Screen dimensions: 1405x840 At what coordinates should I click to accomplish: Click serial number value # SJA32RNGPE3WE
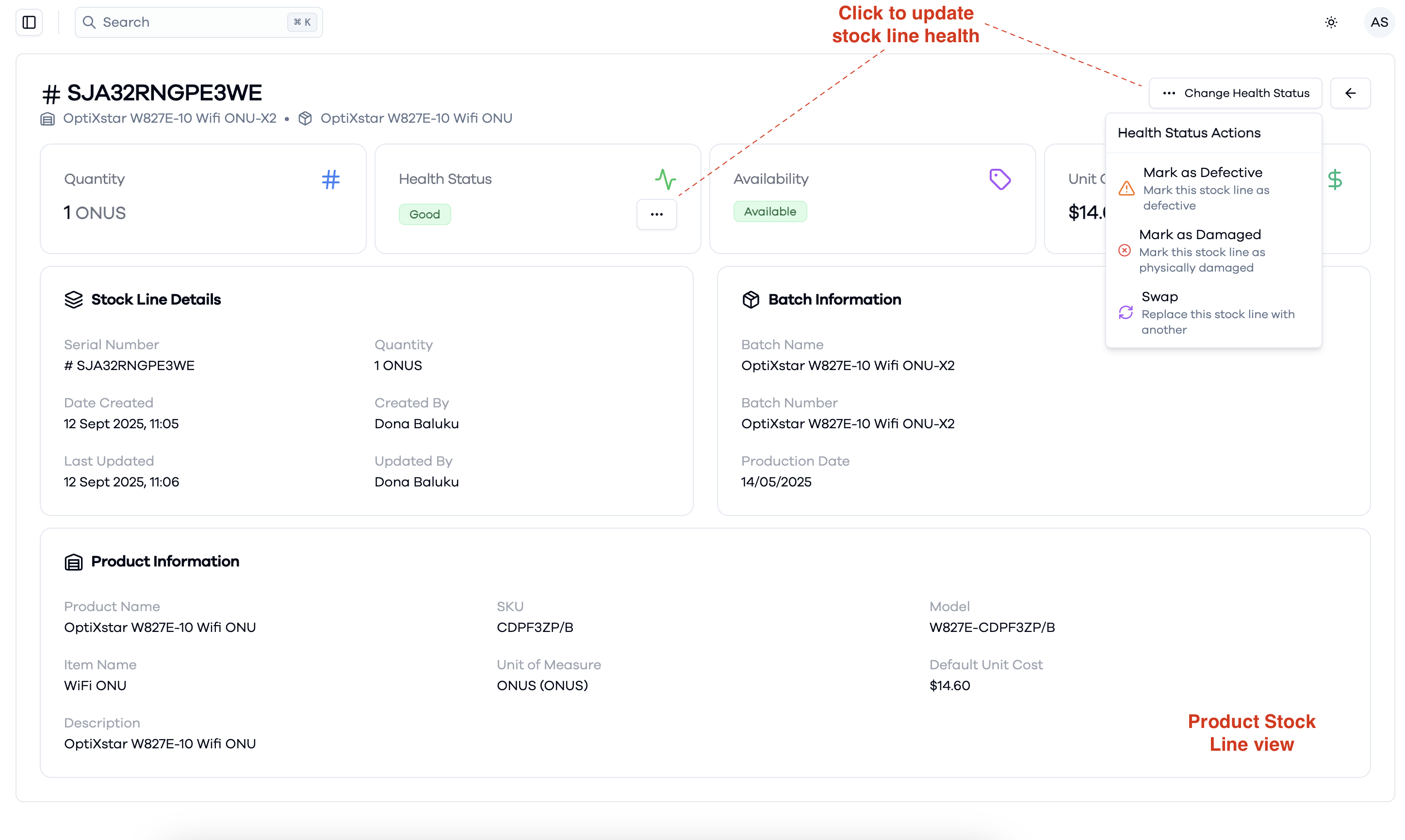[x=129, y=366]
